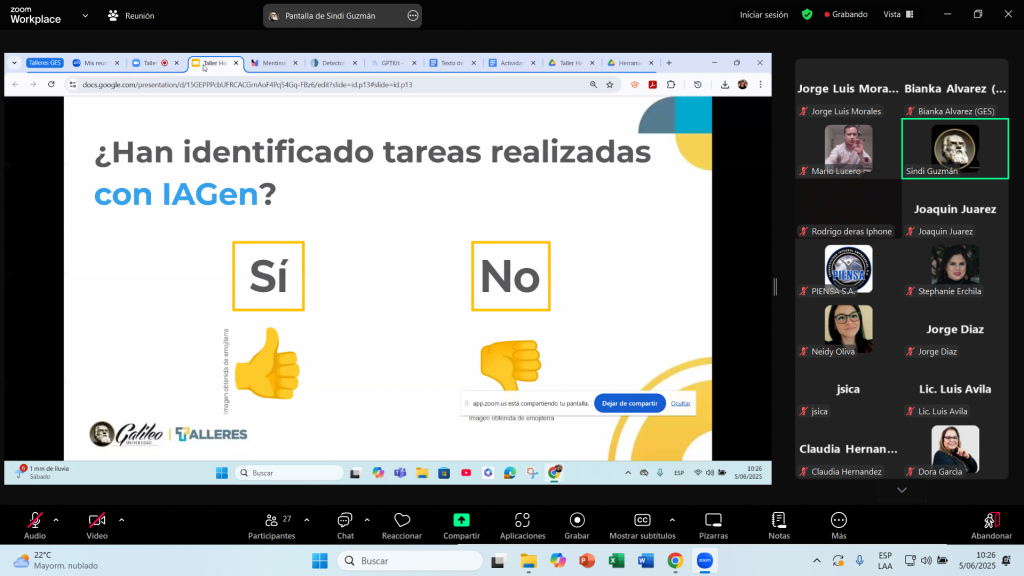Open the Notas tool
The width and height of the screenshot is (1024, 576).
click(778, 521)
